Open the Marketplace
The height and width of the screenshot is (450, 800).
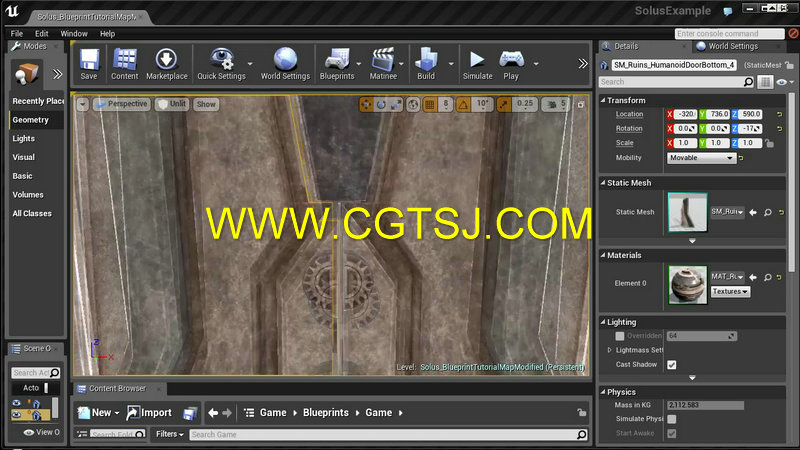click(166, 64)
